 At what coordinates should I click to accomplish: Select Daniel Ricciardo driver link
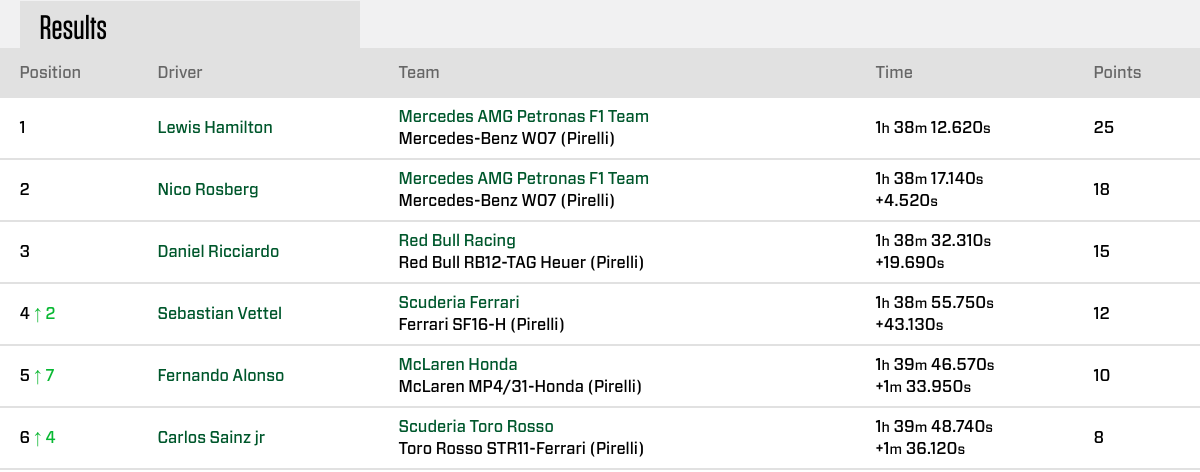218,251
